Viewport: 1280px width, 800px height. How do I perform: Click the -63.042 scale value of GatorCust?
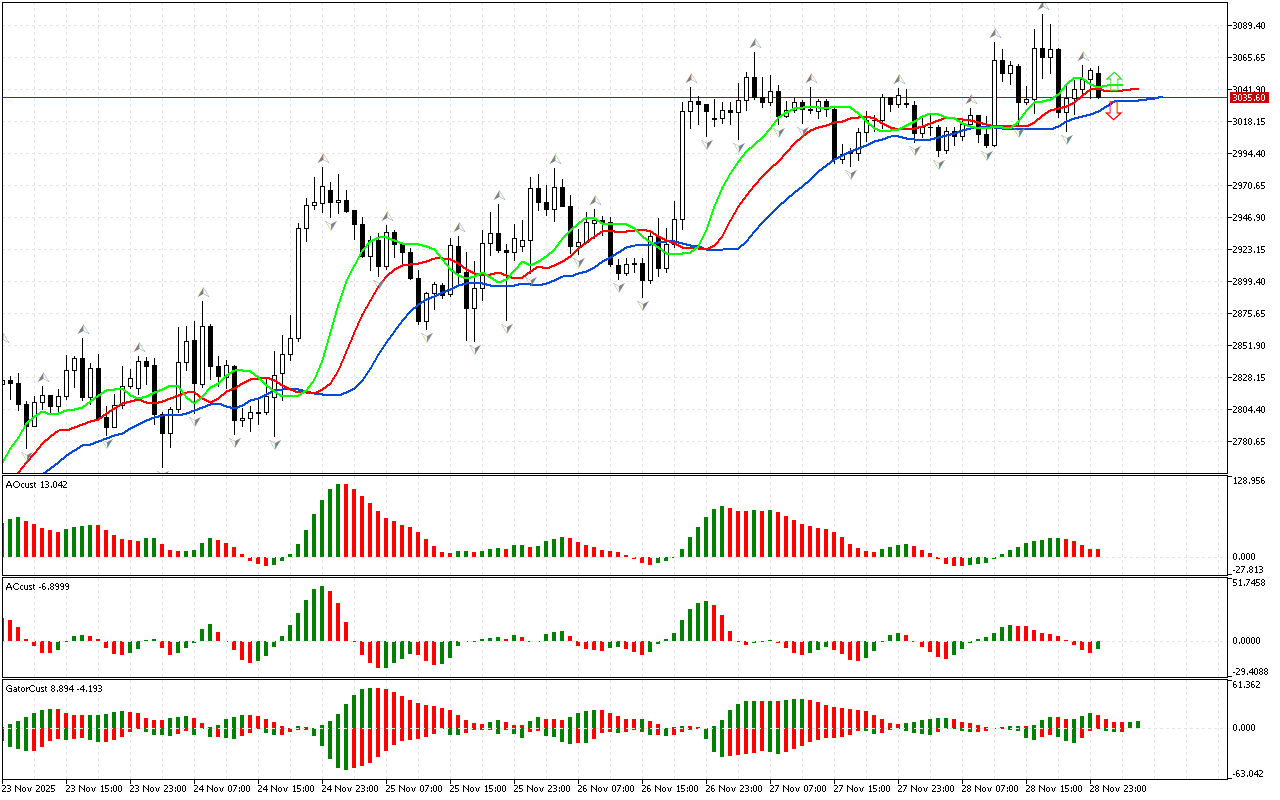click(x=1249, y=773)
